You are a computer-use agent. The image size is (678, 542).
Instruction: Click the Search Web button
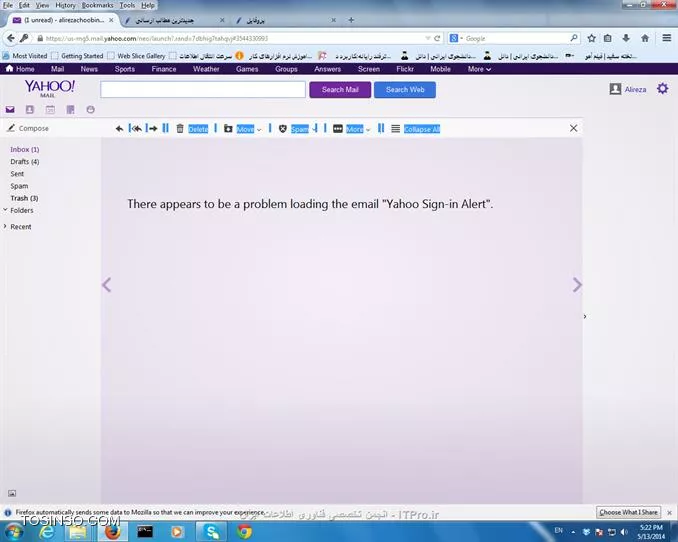tap(405, 90)
